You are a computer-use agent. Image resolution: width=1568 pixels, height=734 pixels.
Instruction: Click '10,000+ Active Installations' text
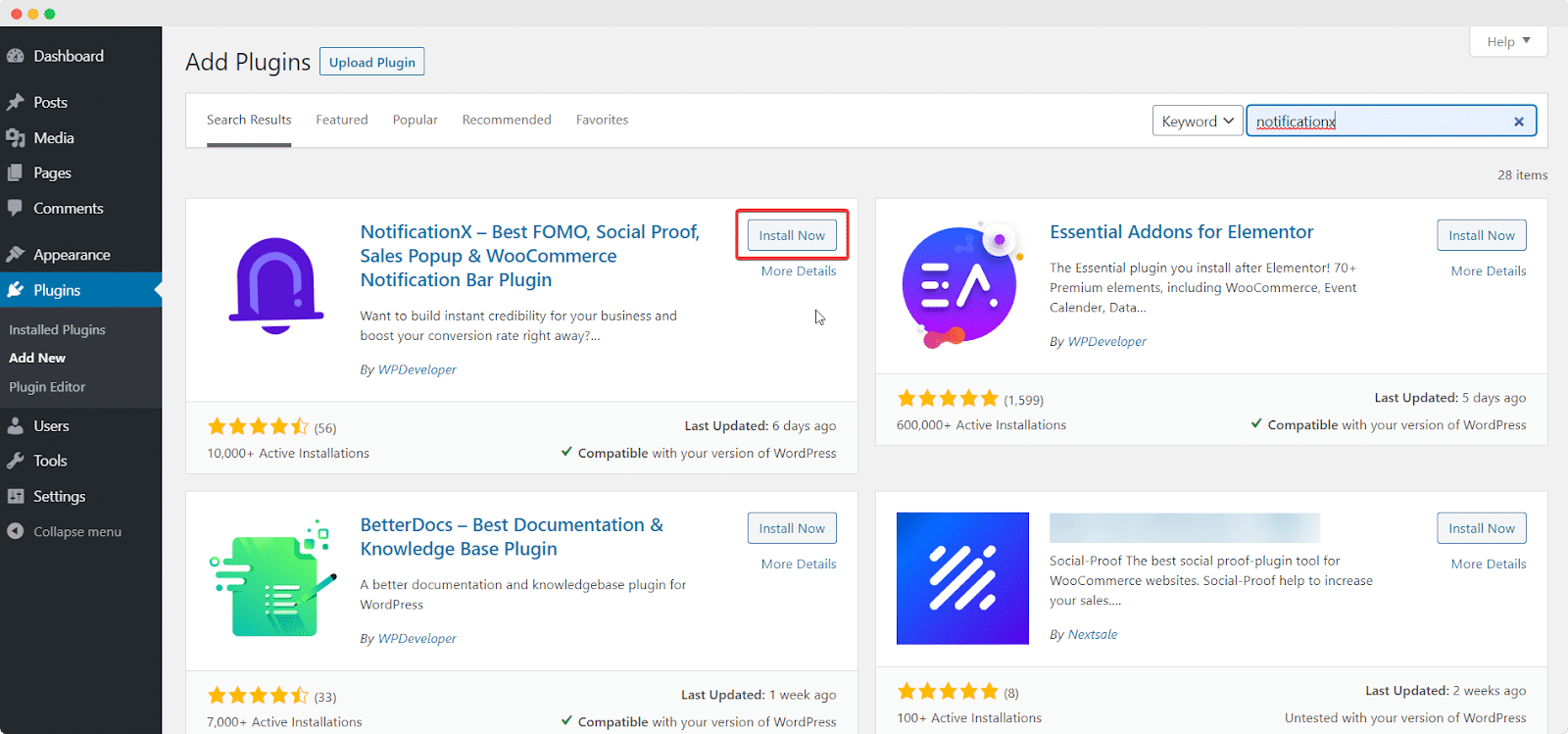[x=288, y=453]
